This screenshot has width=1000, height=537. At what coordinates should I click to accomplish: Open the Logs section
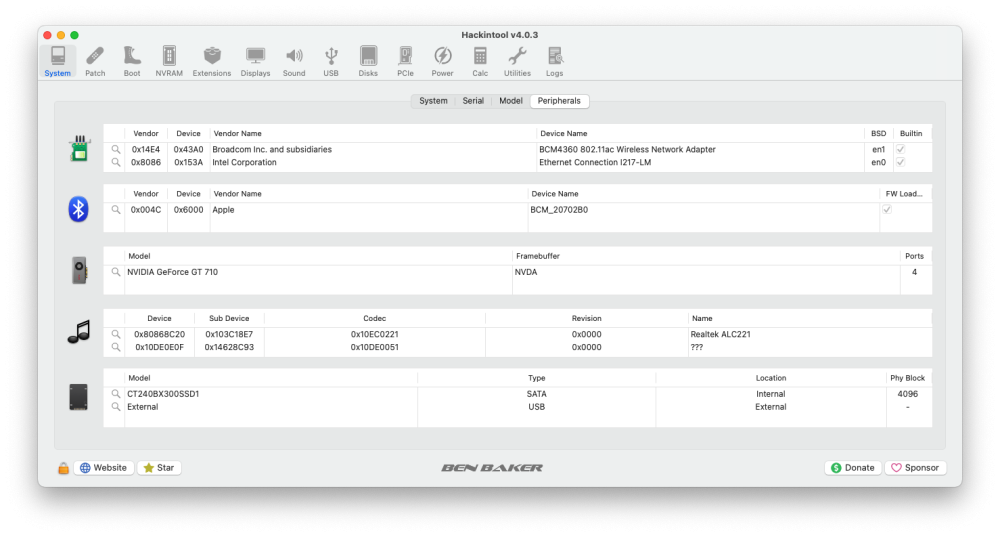(555, 62)
